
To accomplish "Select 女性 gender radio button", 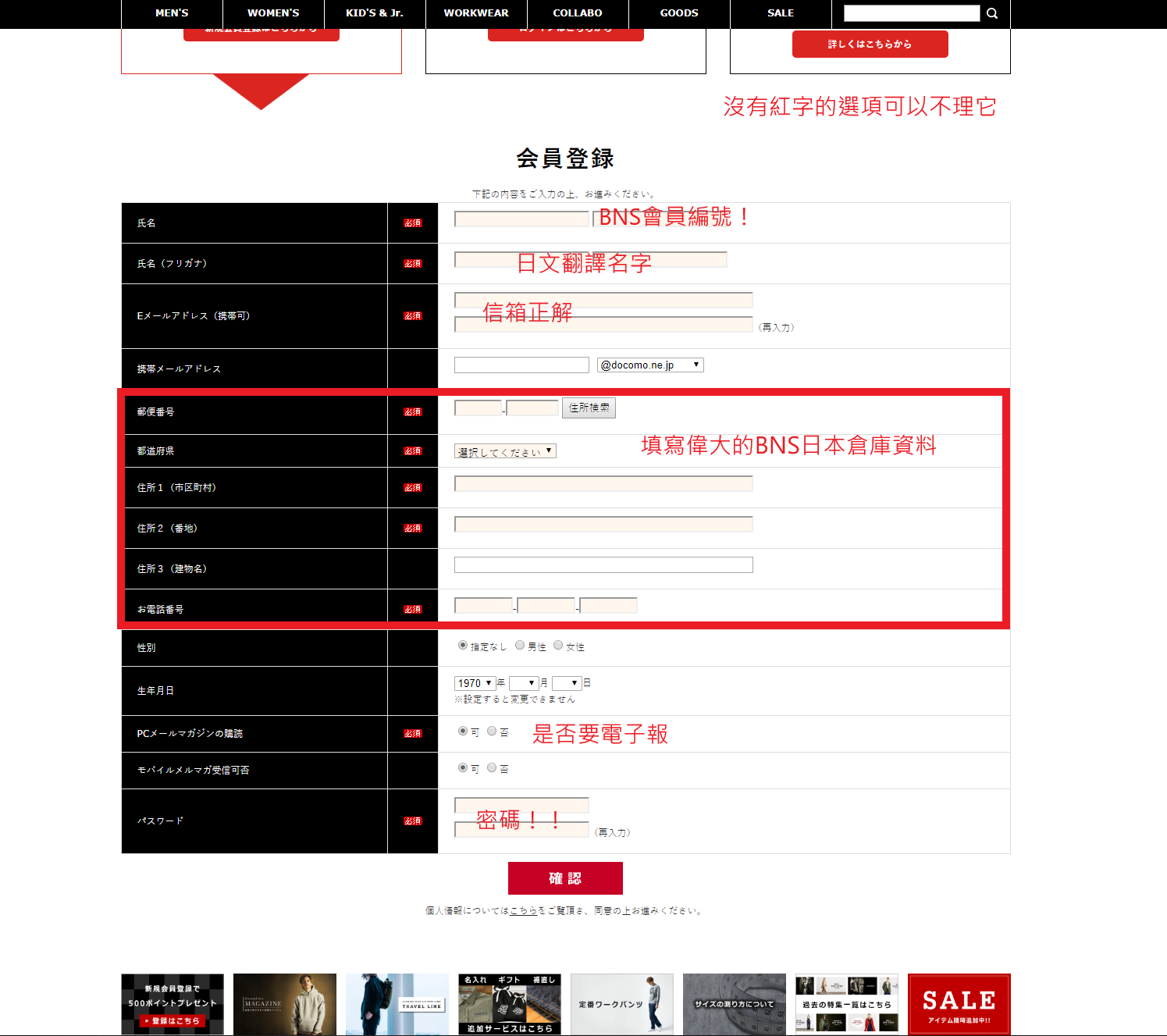I will tap(558, 646).
